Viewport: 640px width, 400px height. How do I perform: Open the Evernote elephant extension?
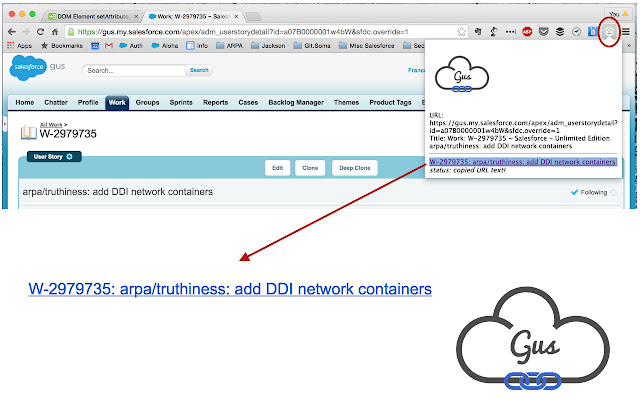478,31
